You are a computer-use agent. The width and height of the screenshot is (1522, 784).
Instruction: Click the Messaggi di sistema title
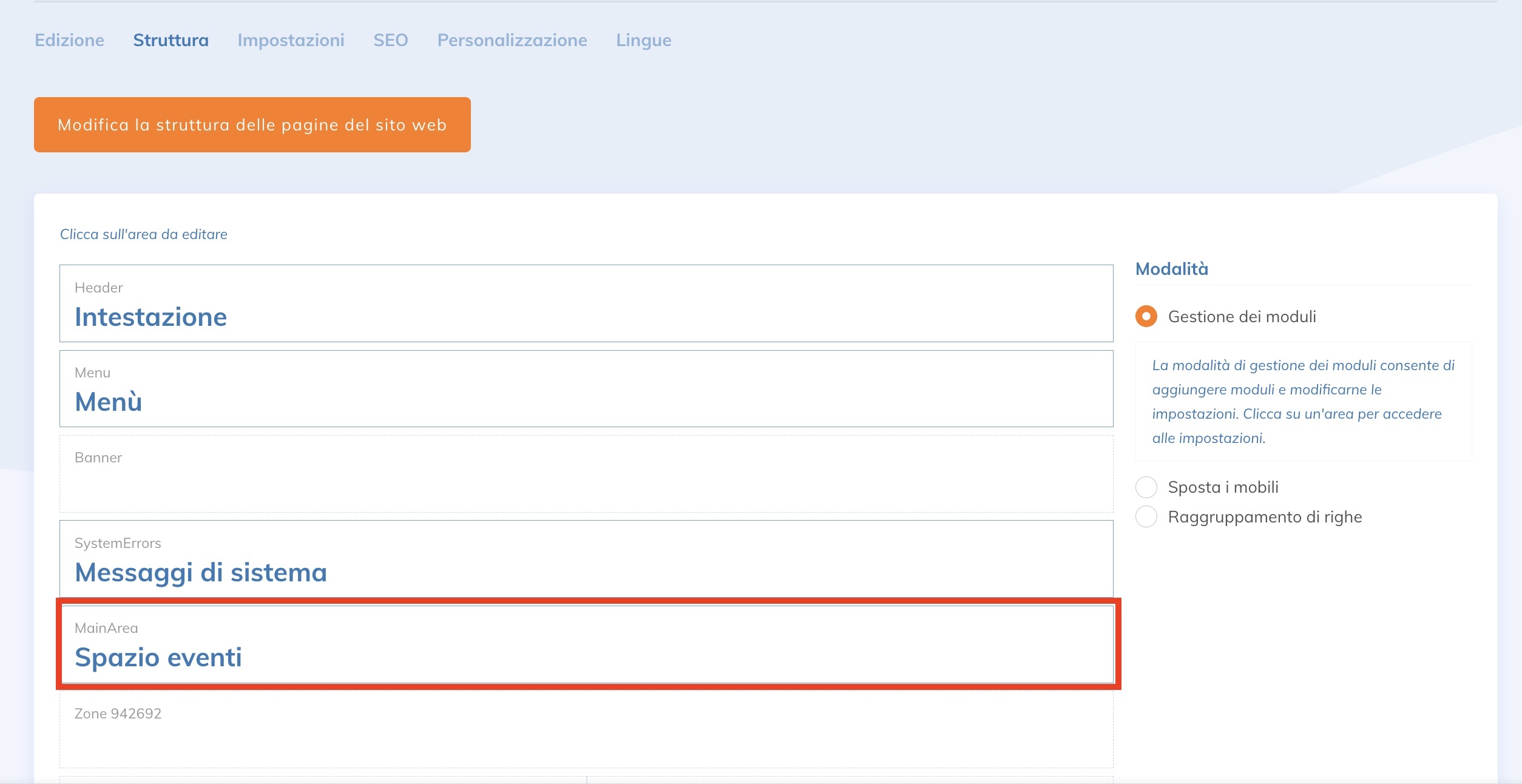[200, 573]
